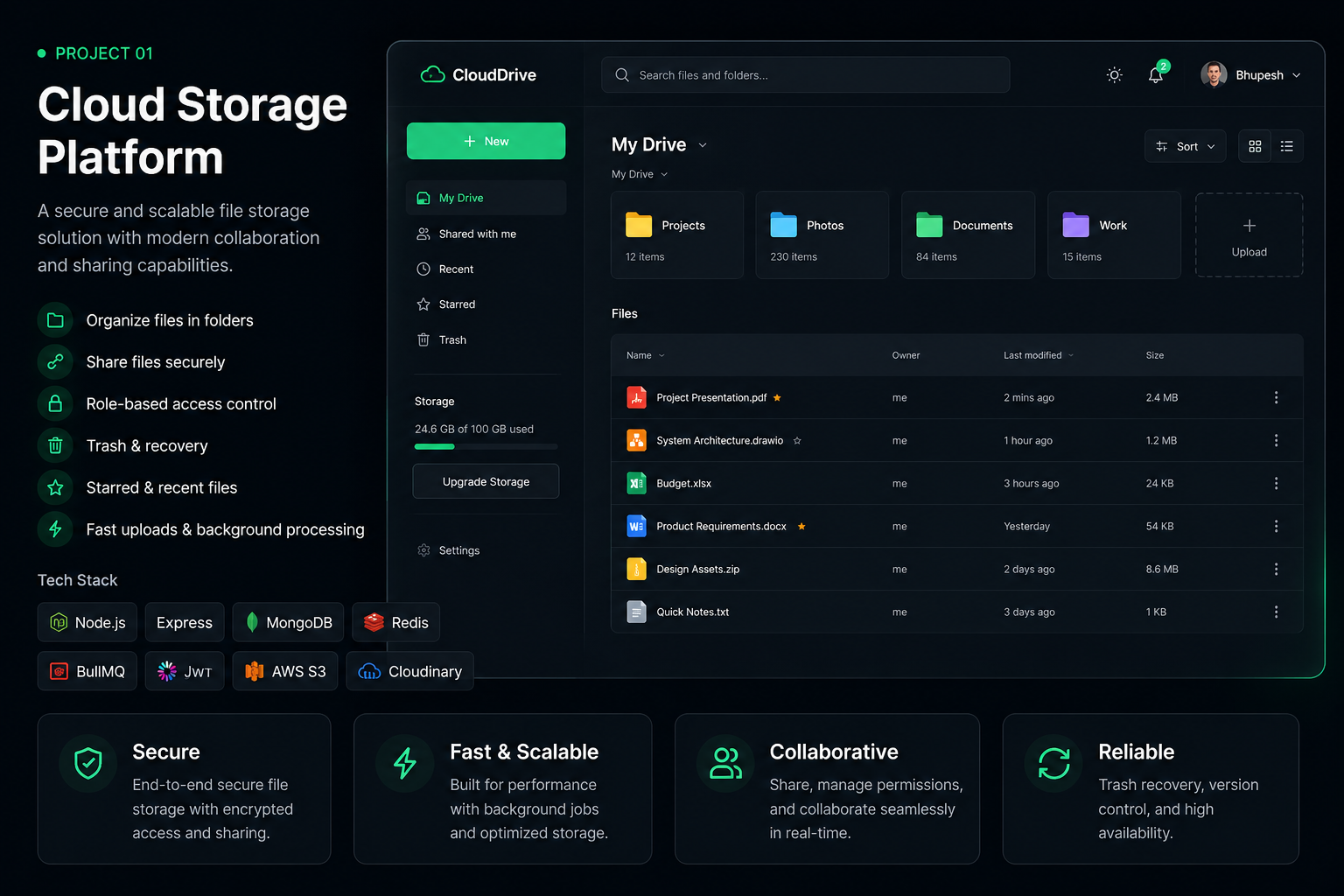Viewport: 1344px width, 896px height.
Task: Click the JWT tech stack badge
Action: (x=185, y=671)
